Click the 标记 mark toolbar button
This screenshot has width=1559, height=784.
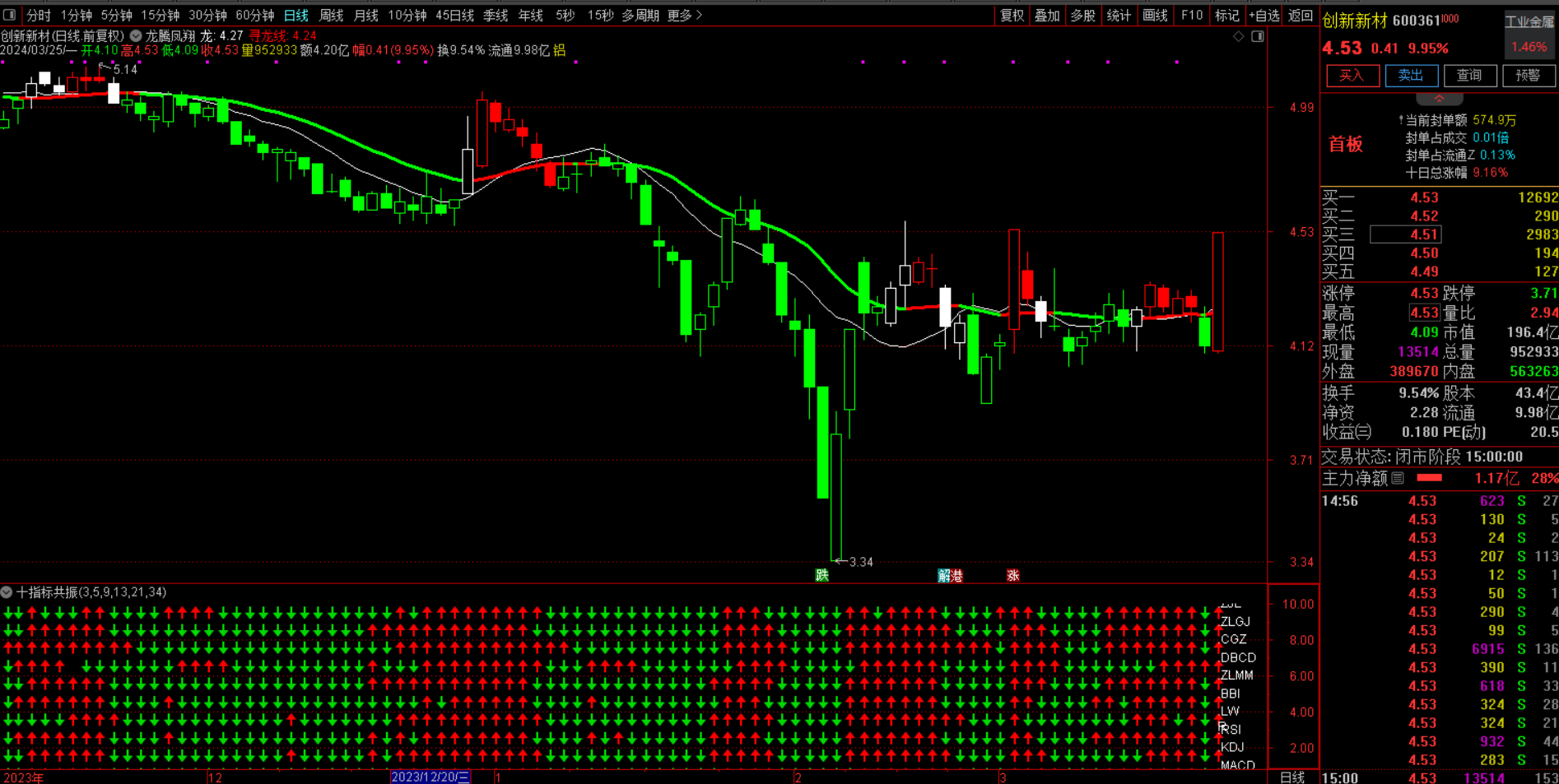pyautogui.click(x=1226, y=15)
